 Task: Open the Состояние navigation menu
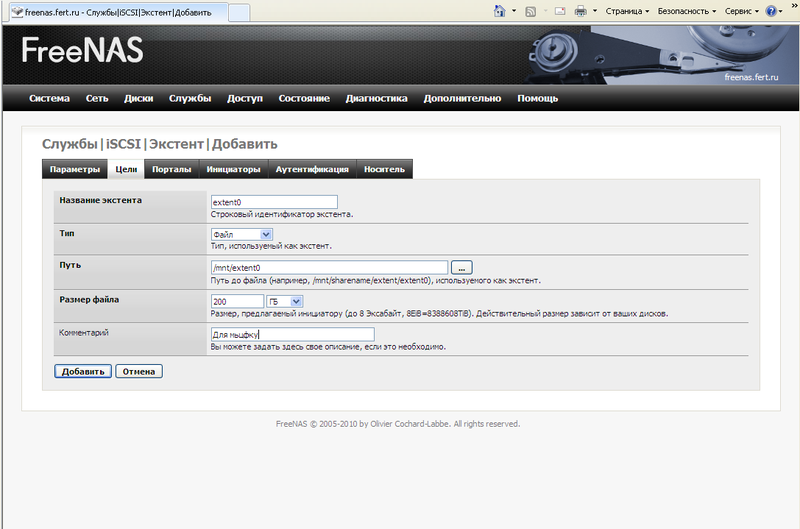click(x=304, y=98)
